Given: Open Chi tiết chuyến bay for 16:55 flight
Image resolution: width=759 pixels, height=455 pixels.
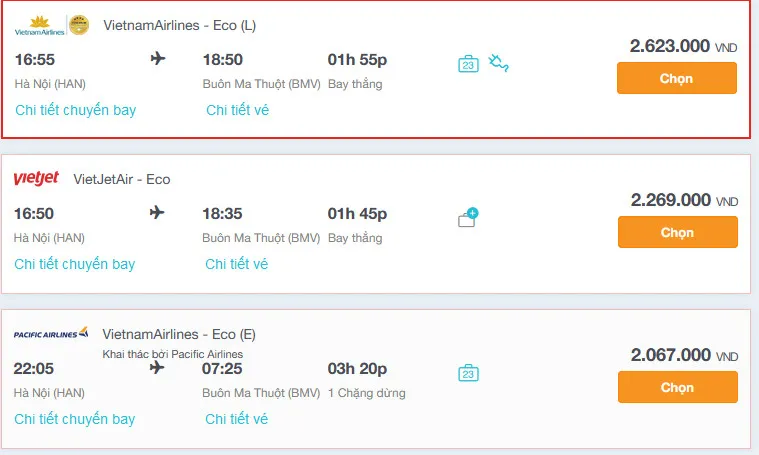Looking at the screenshot, I should (76, 110).
